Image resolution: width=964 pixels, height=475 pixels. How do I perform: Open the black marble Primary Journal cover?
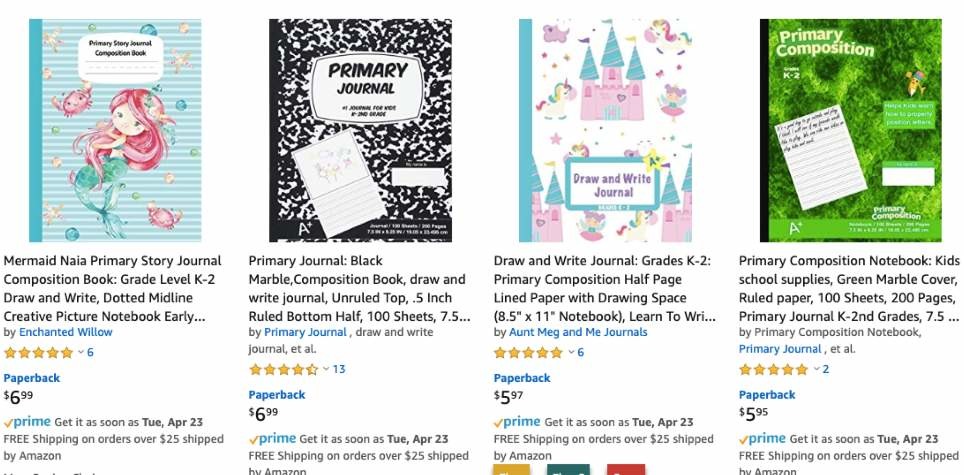(360, 130)
